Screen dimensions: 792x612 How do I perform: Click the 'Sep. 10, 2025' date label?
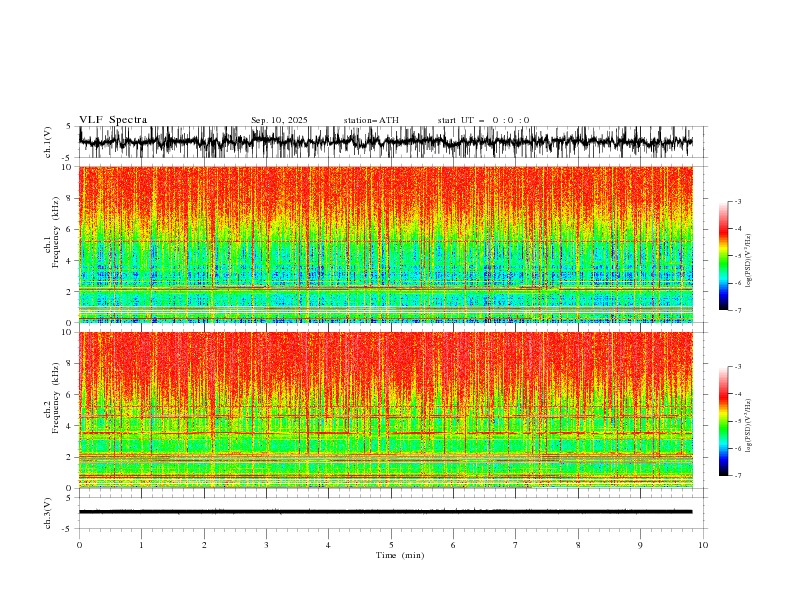coord(279,120)
